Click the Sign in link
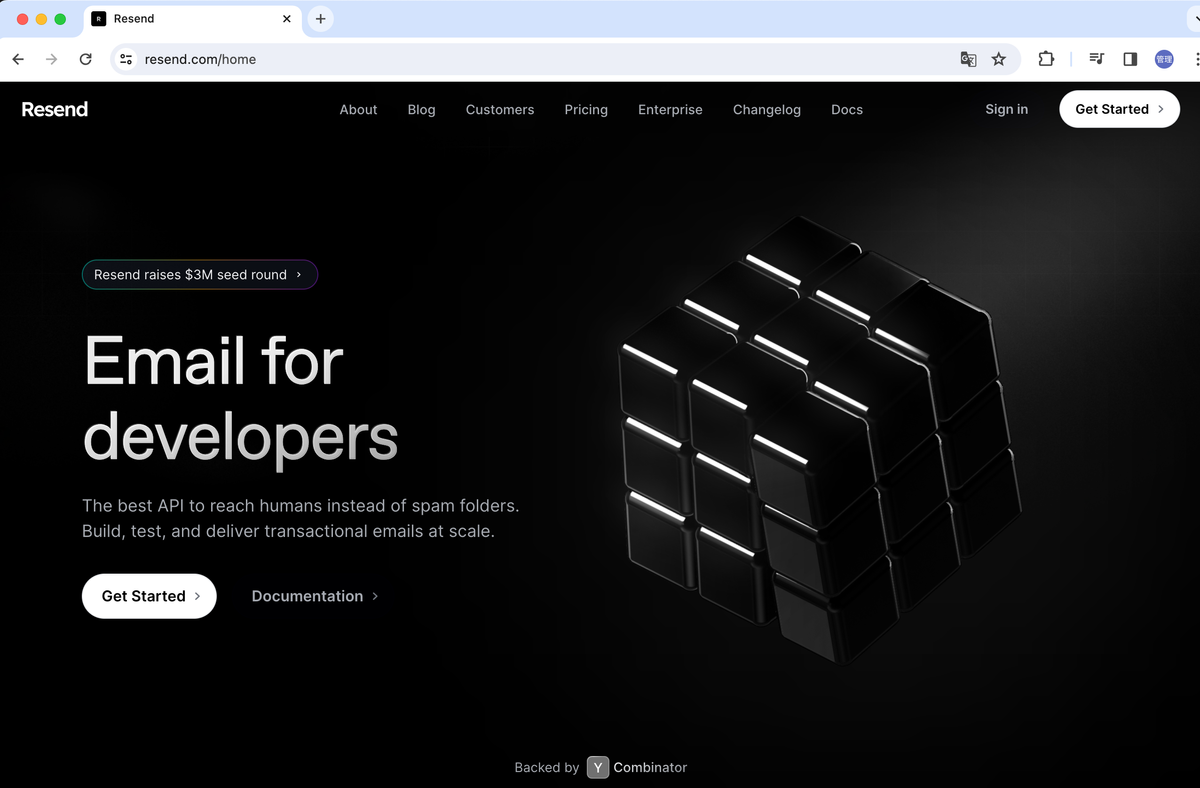Image resolution: width=1200 pixels, height=788 pixels. tap(1006, 110)
